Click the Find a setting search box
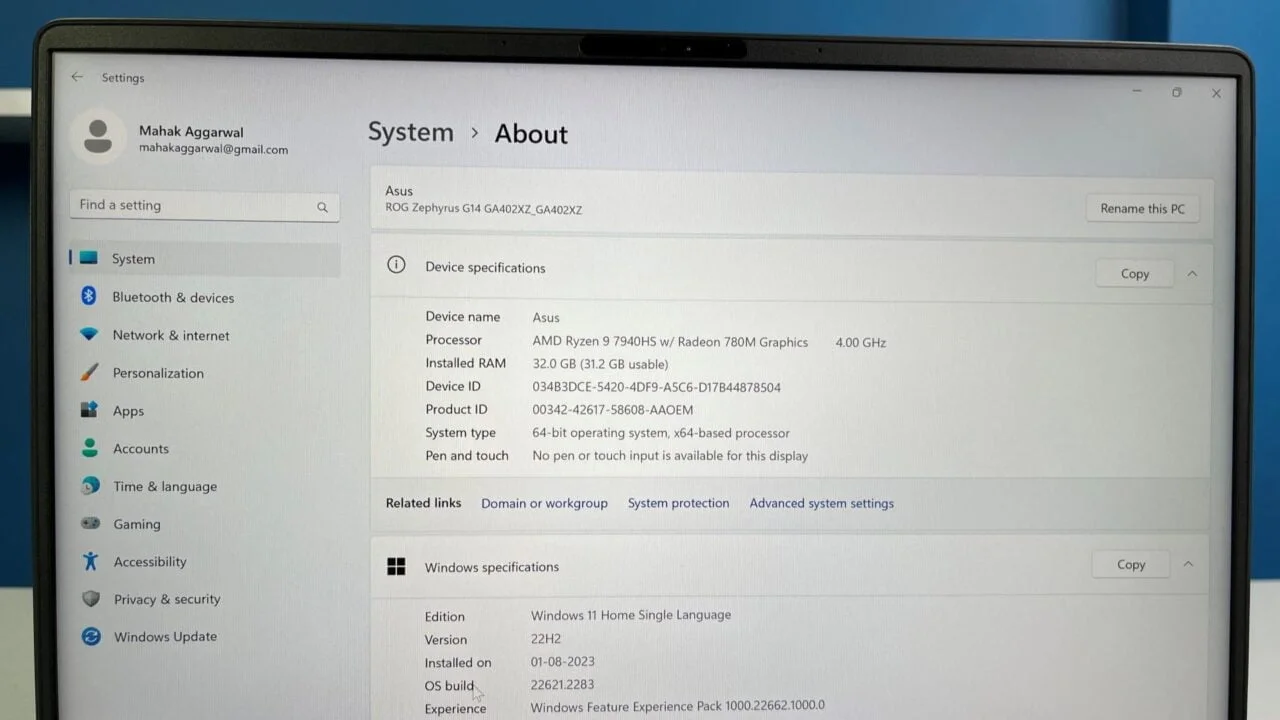Viewport: 1280px width, 720px height. point(195,205)
